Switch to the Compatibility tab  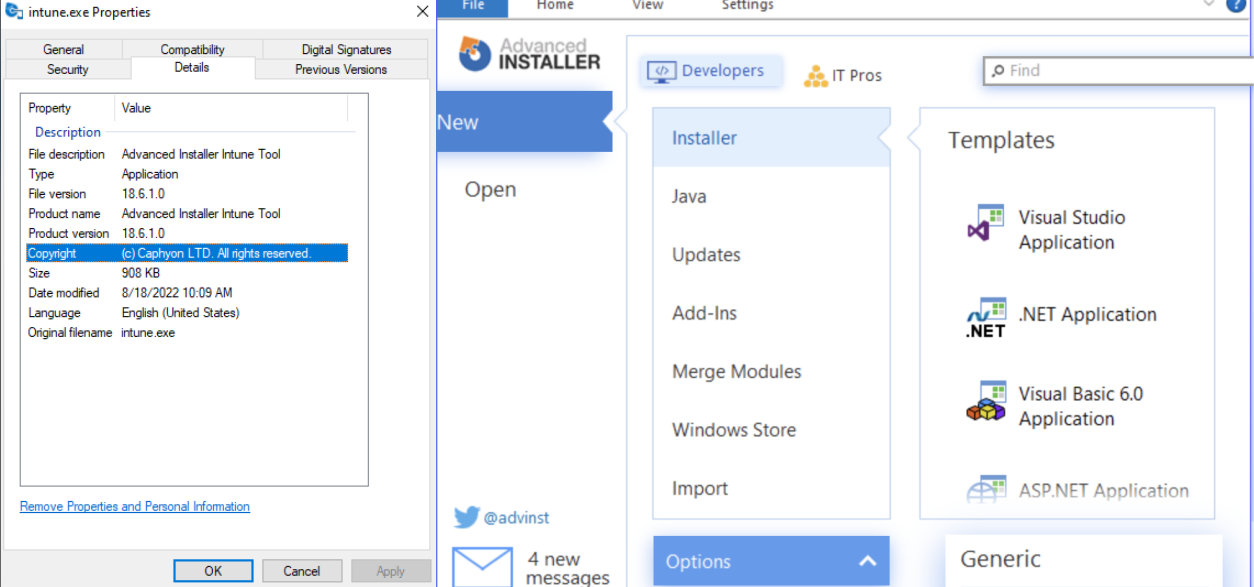[193, 49]
